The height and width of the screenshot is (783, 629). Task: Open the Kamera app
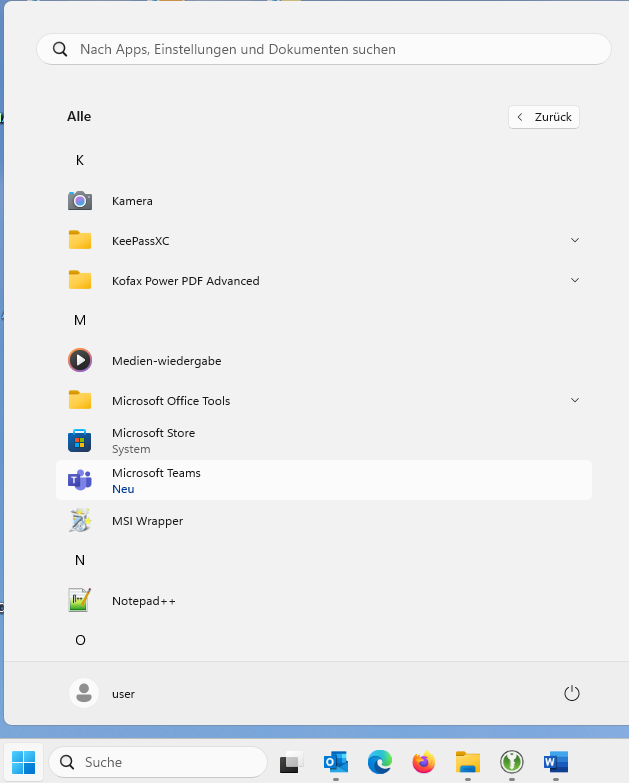point(132,201)
